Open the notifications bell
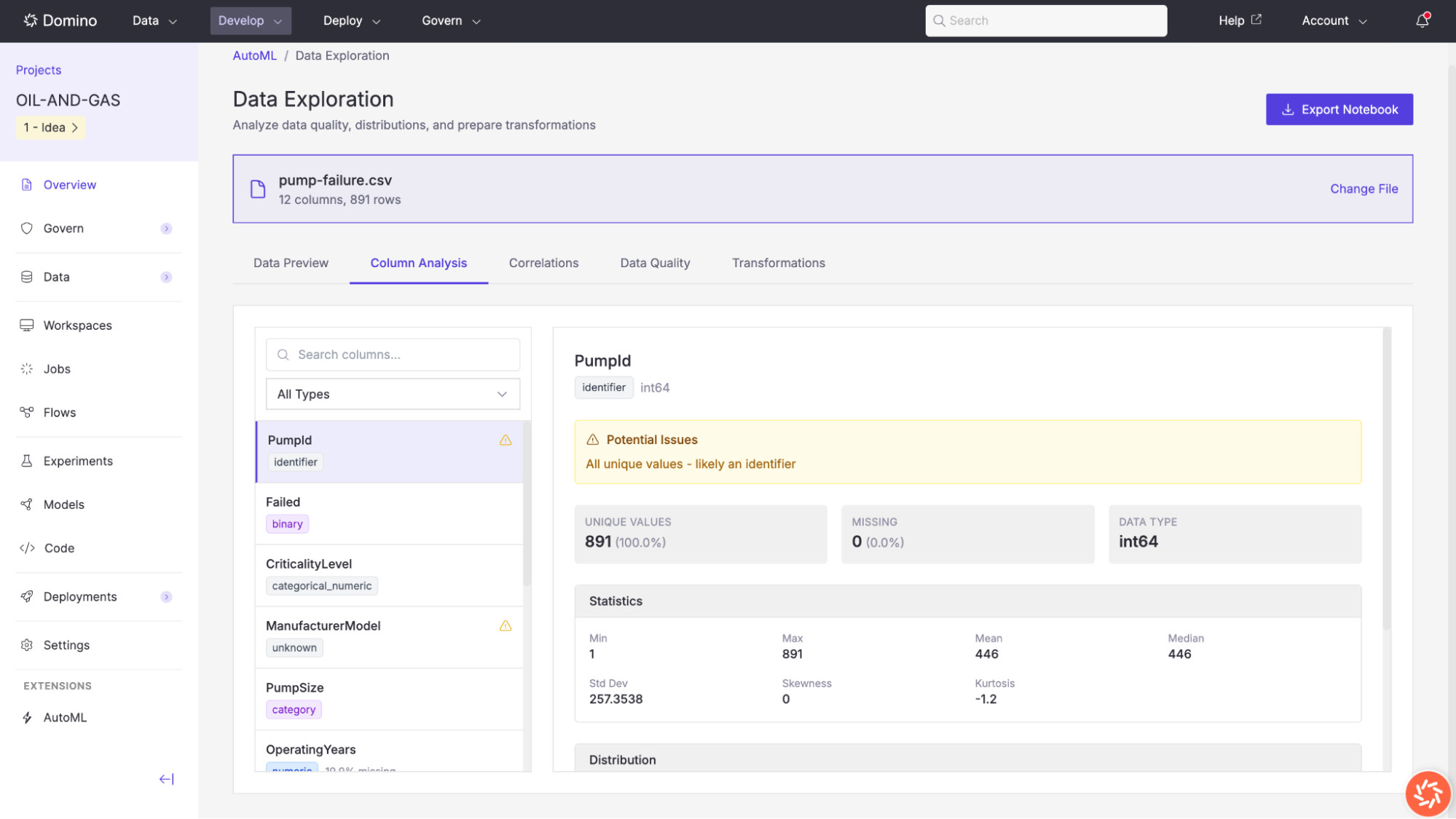1456x819 pixels. pyautogui.click(x=1420, y=20)
